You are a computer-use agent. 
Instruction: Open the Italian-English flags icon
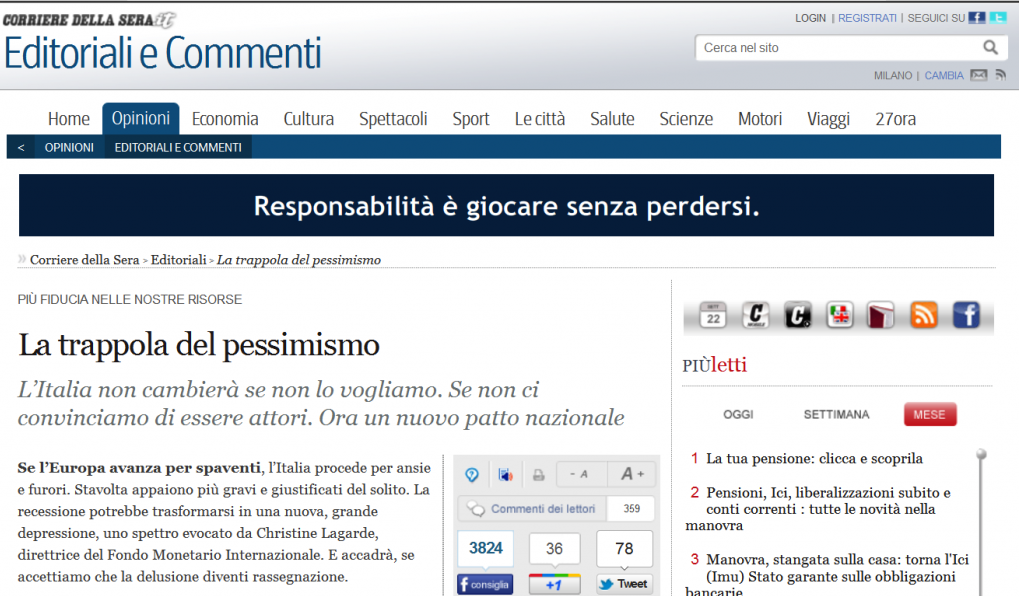coord(840,315)
